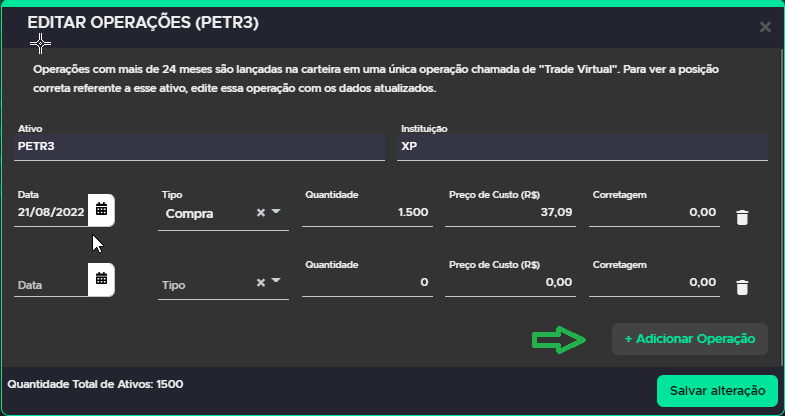Close the Editar Operações dialog
The image size is (785, 416).
pos(765,27)
